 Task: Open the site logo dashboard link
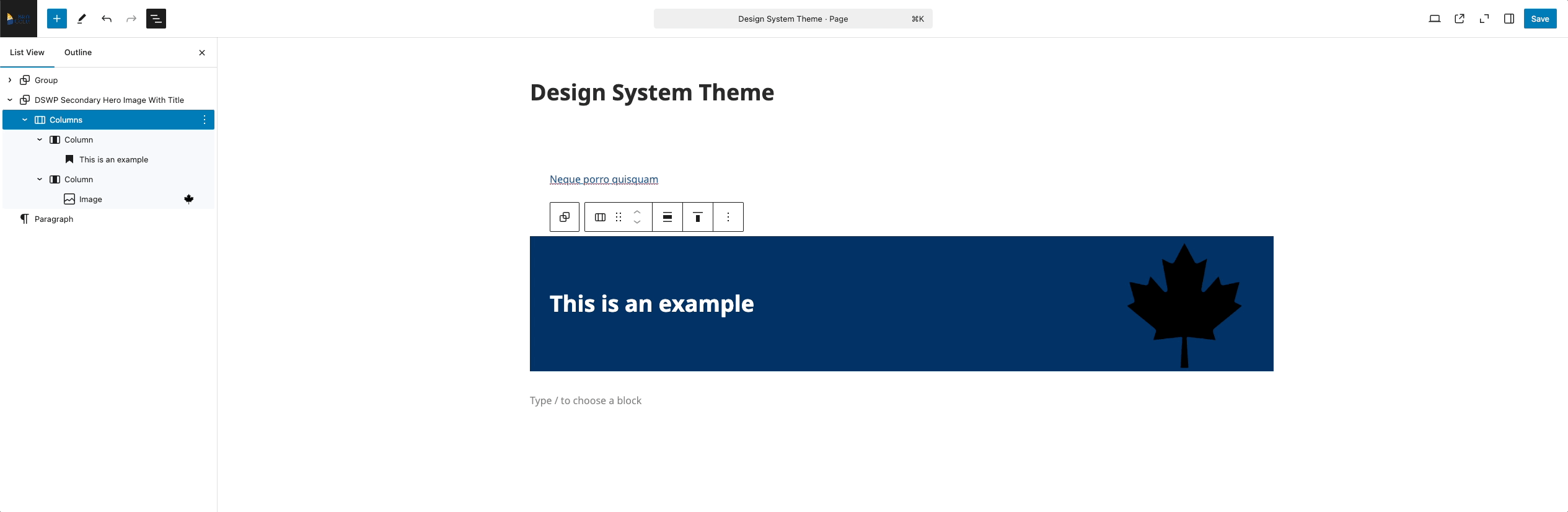click(19, 19)
